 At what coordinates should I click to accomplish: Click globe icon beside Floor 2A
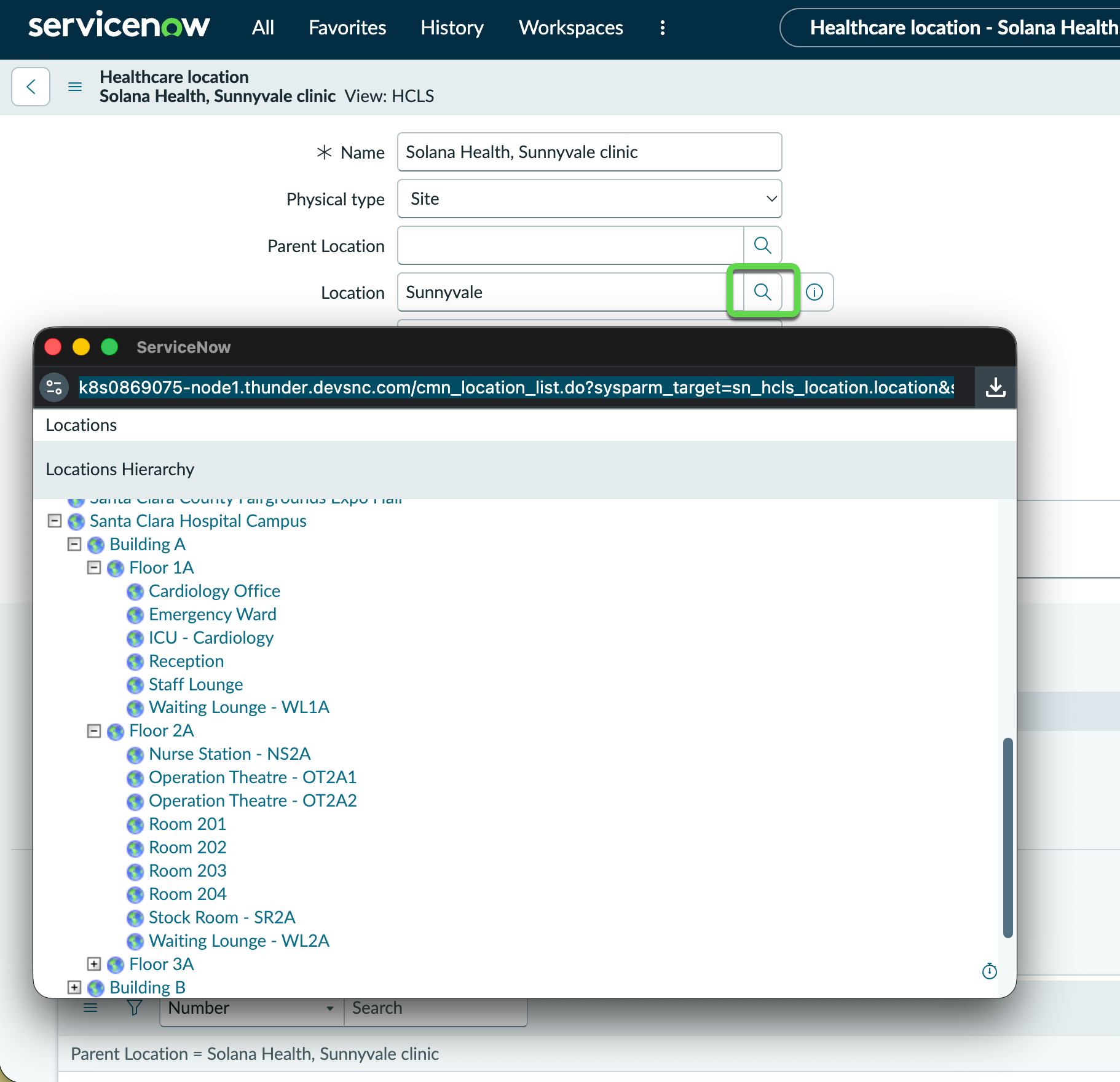tap(116, 732)
